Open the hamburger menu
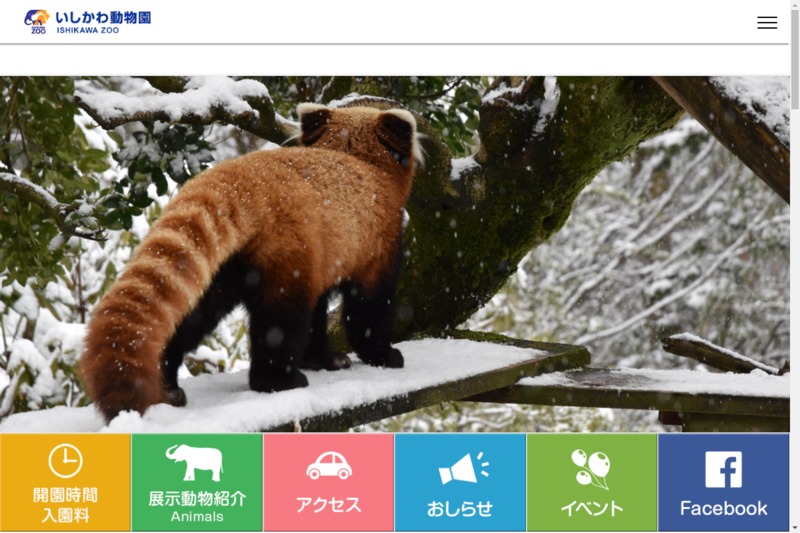Image resolution: width=800 pixels, height=533 pixels. (x=767, y=23)
